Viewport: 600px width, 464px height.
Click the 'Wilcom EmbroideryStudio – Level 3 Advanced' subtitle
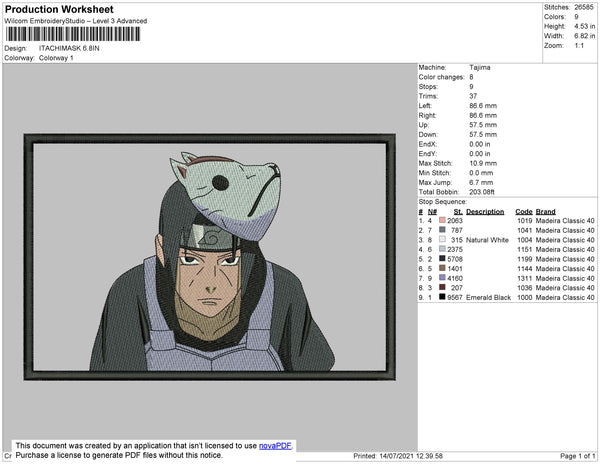(x=76, y=21)
